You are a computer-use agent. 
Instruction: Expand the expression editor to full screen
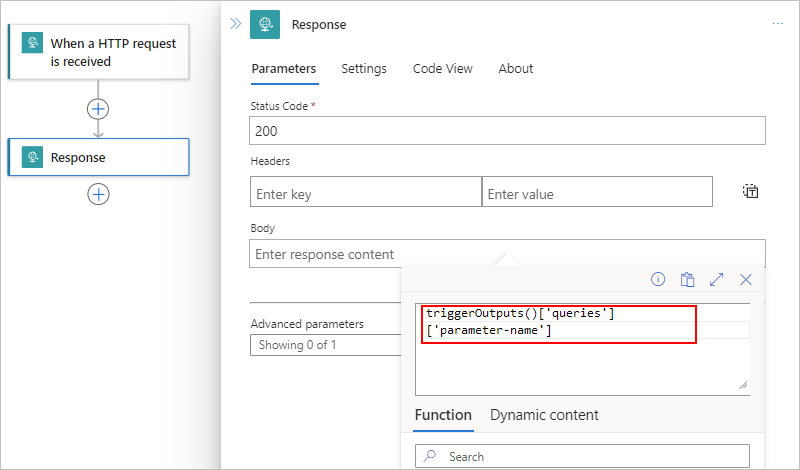[x=716, y=280]
